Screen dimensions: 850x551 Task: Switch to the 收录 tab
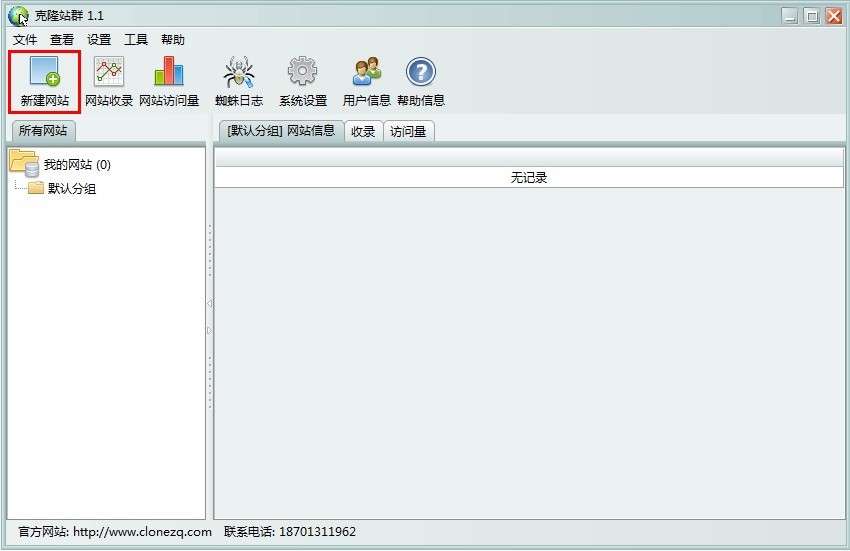click(363, 131)
